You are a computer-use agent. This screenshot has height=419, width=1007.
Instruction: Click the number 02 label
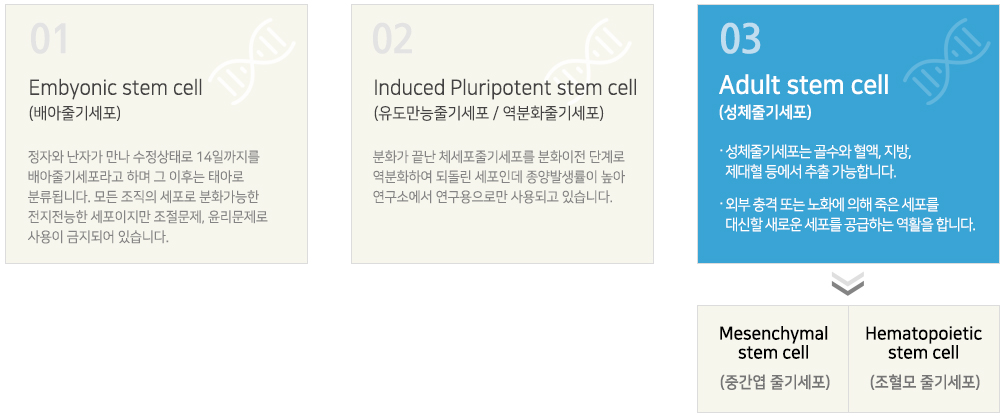(x=392, y=39)
